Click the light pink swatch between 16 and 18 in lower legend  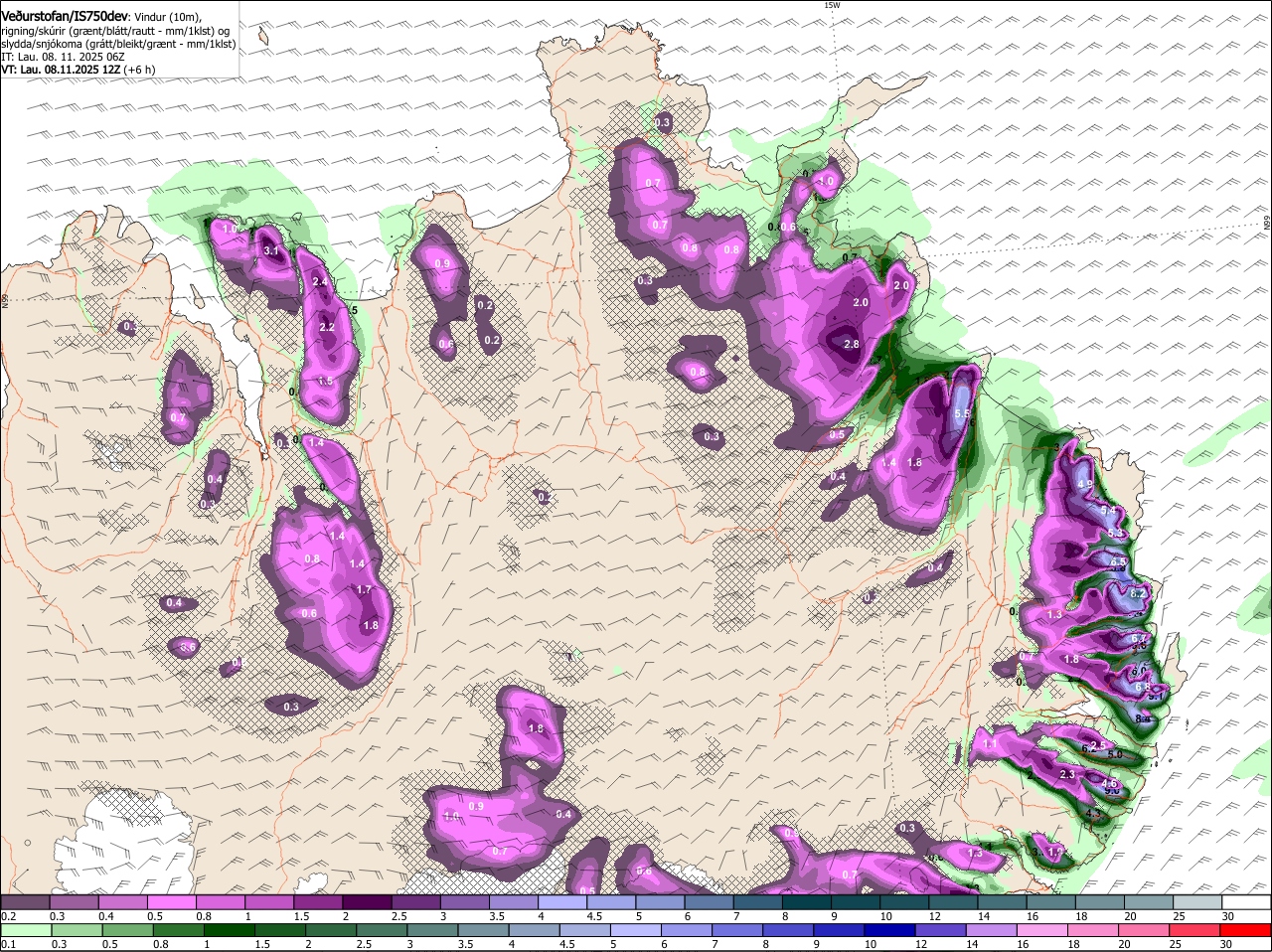click(x=1043, y=930)
